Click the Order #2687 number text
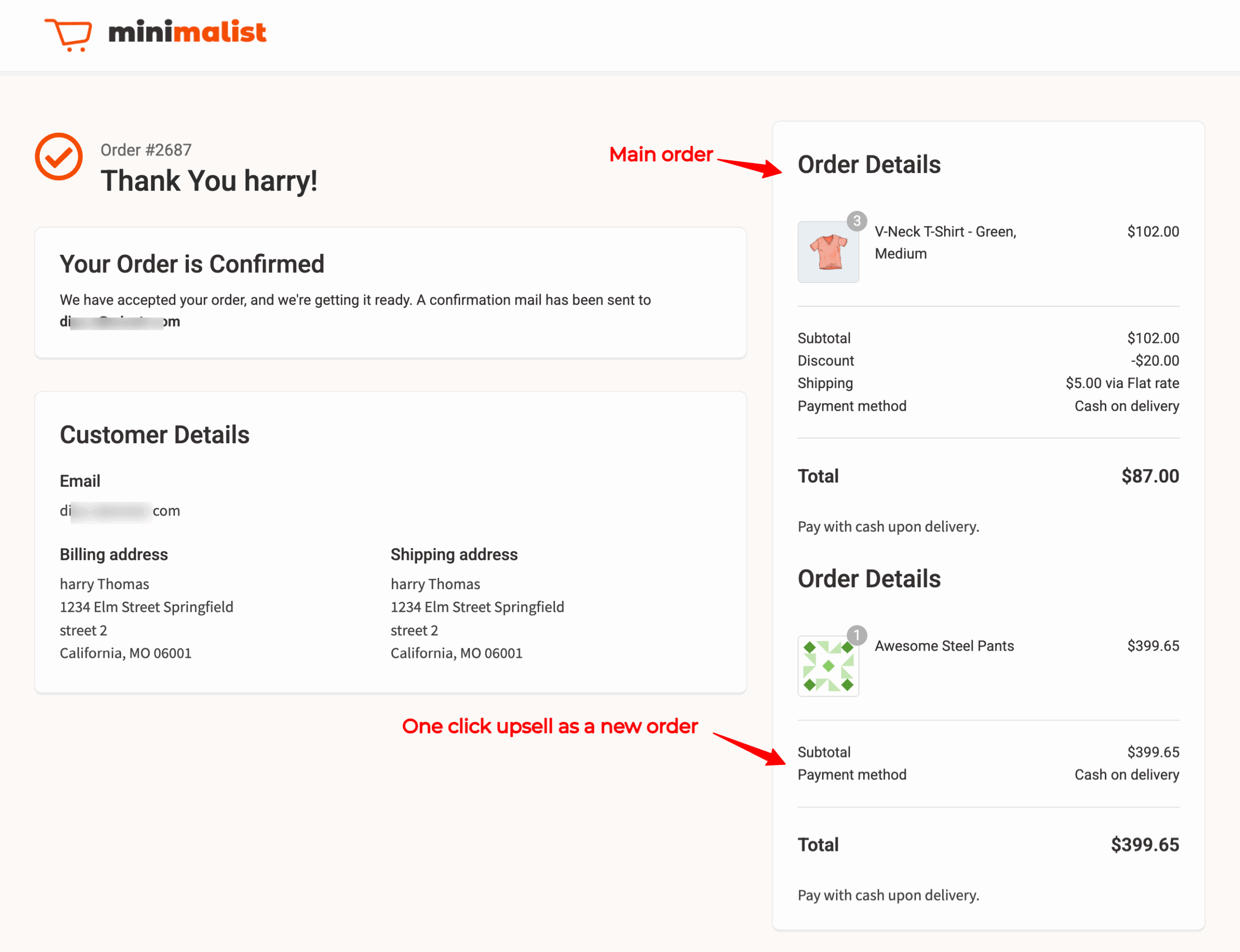Image resolution: width=1240 pixels, height=952 pixels. tap(146, 150)
